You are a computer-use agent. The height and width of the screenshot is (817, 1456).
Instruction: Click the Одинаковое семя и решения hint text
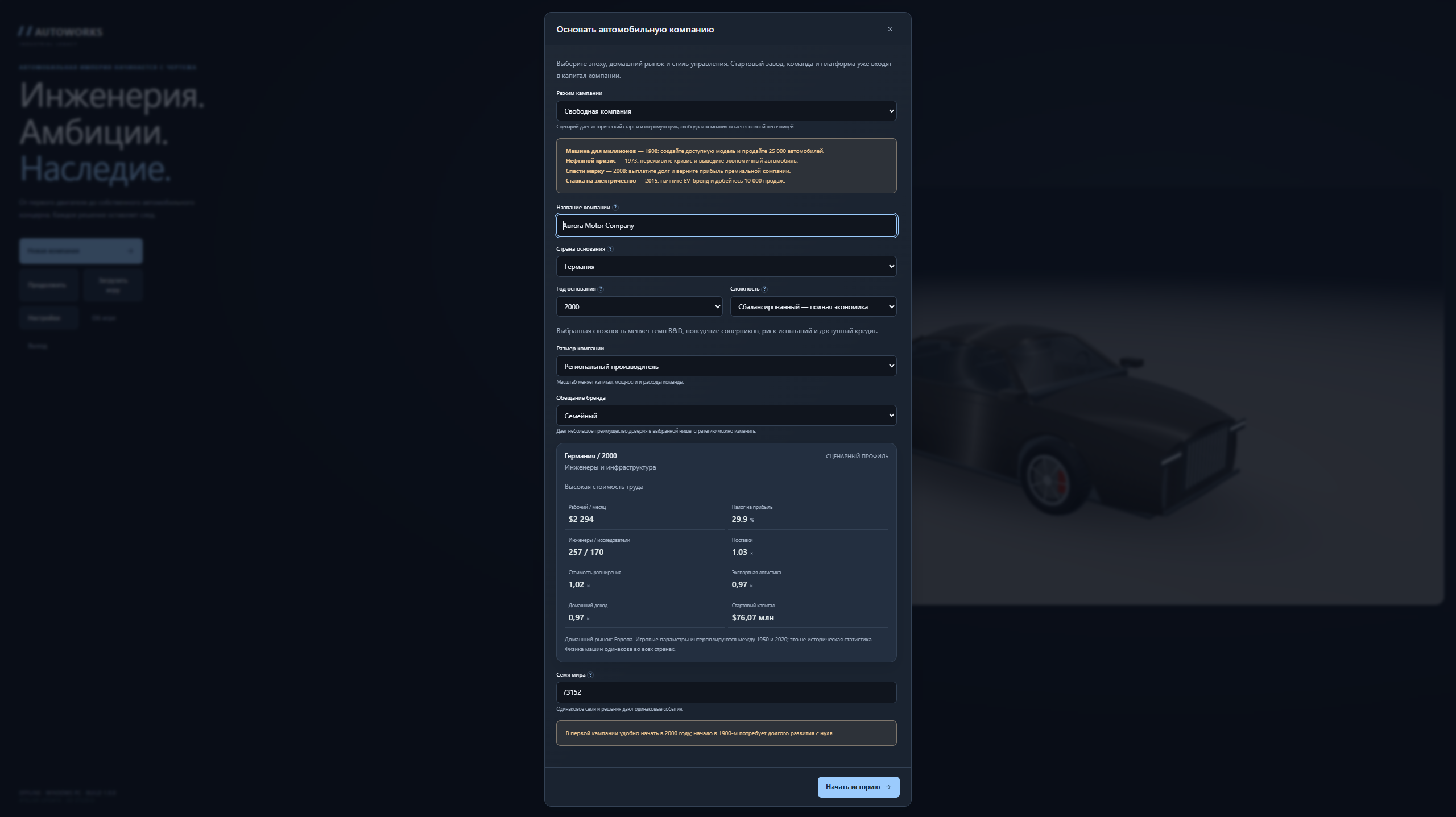click(619, 709)
